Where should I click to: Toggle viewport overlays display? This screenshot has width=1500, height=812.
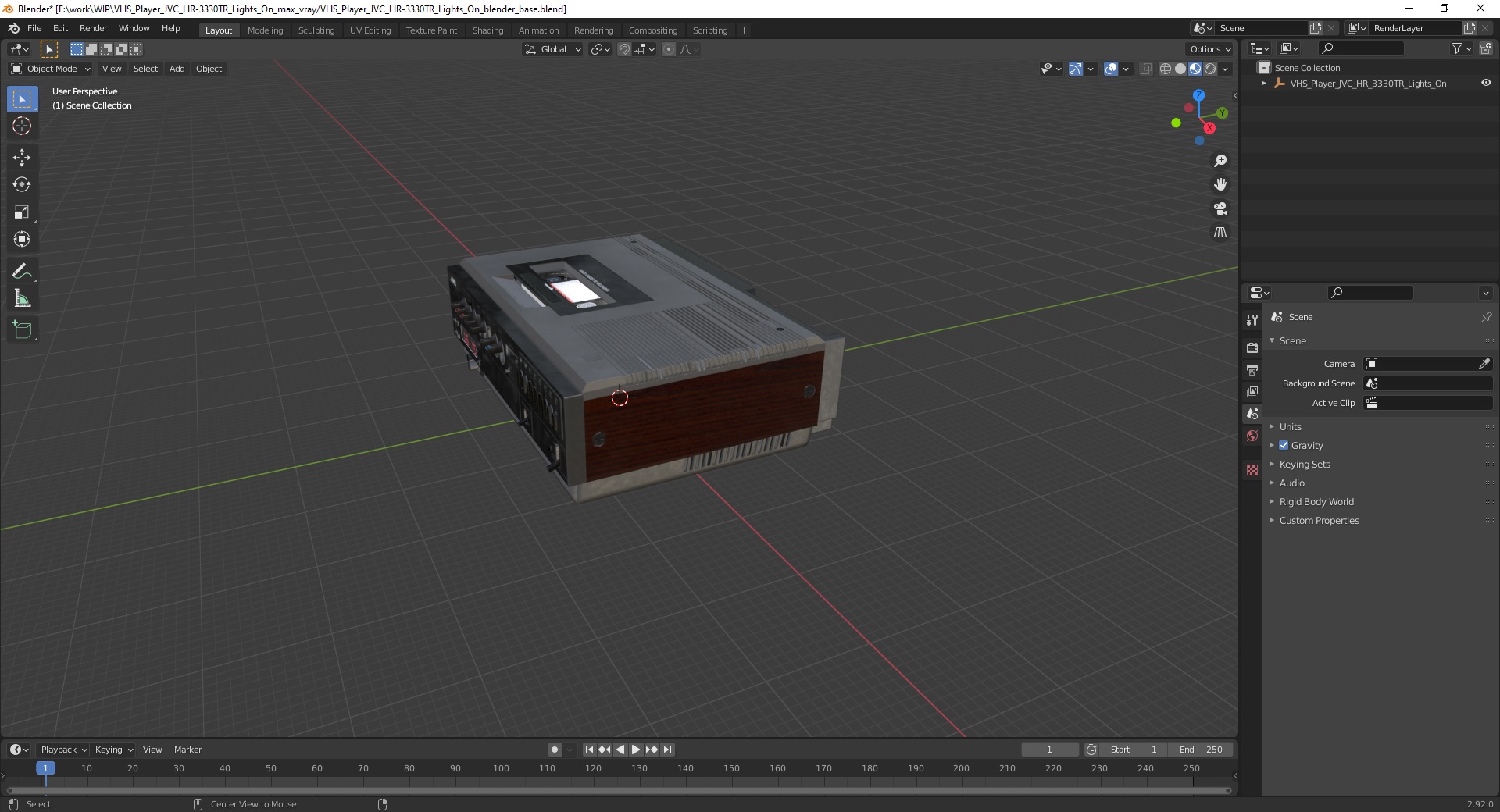click(x=1111, y=69)
